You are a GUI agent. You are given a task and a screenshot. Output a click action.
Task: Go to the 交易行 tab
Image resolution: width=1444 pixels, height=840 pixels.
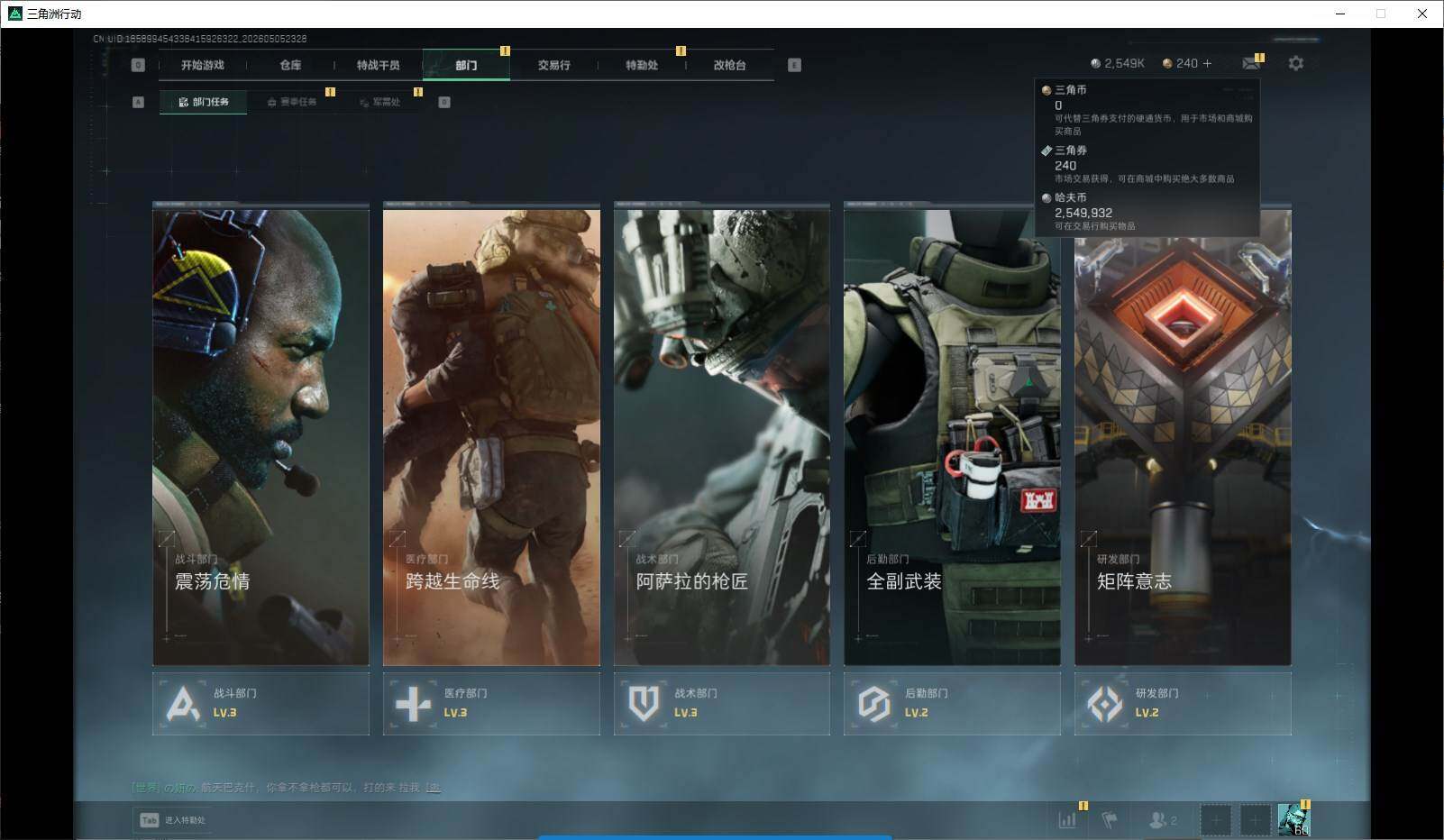click(553, 65)
